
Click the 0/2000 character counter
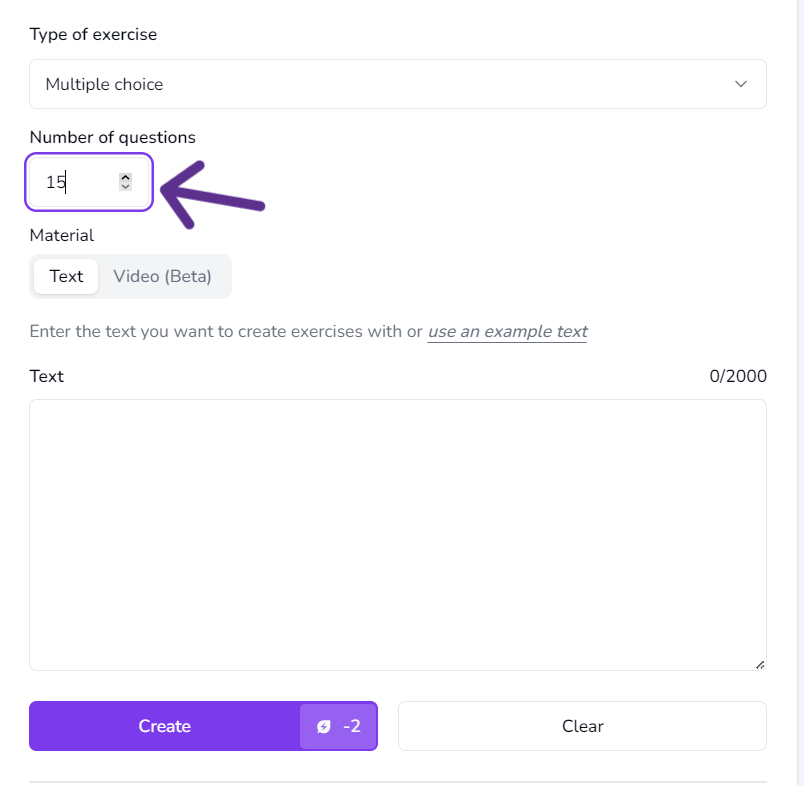738,376
